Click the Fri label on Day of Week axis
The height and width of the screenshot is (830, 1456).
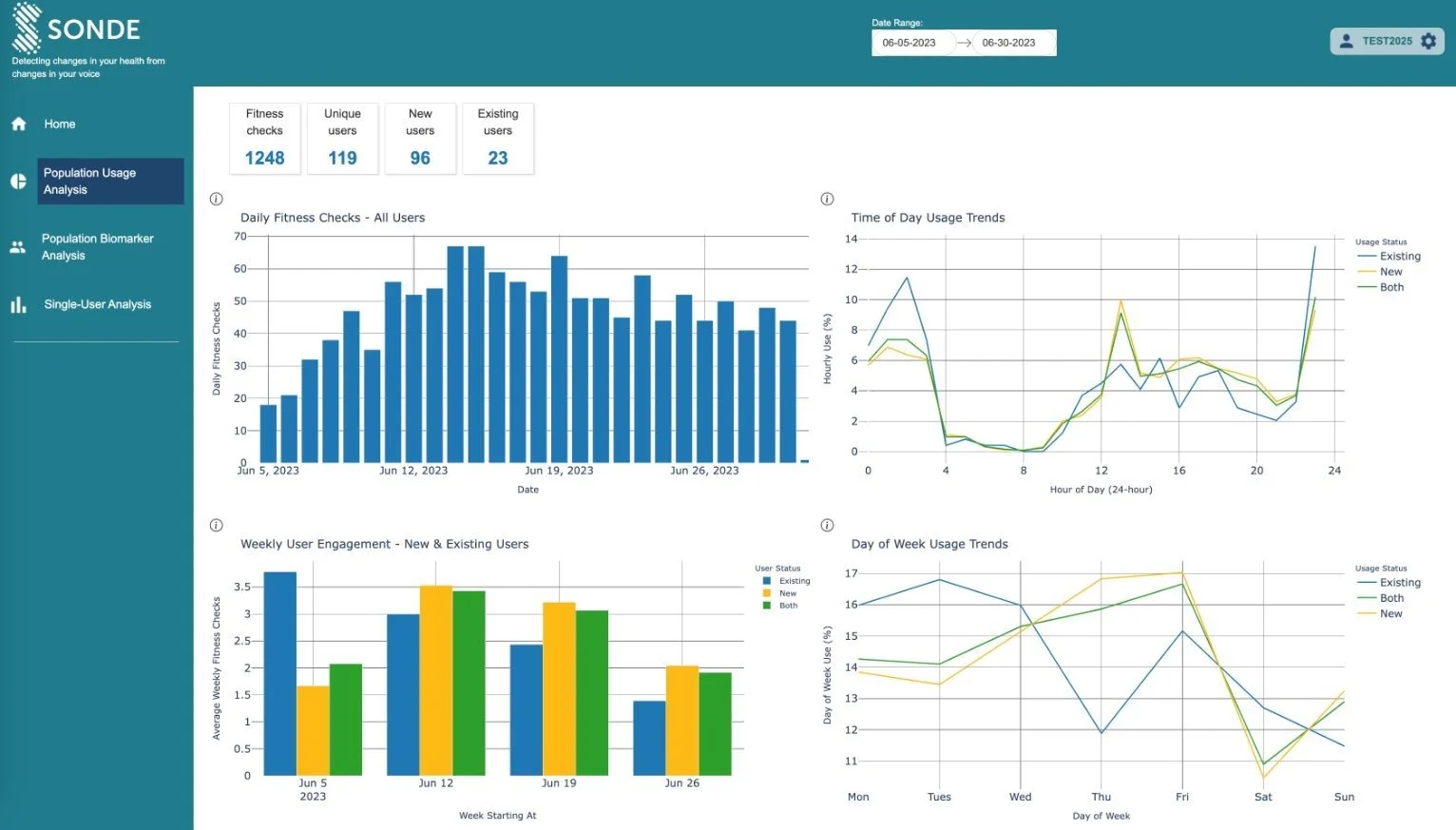[x=1182, y=797]
